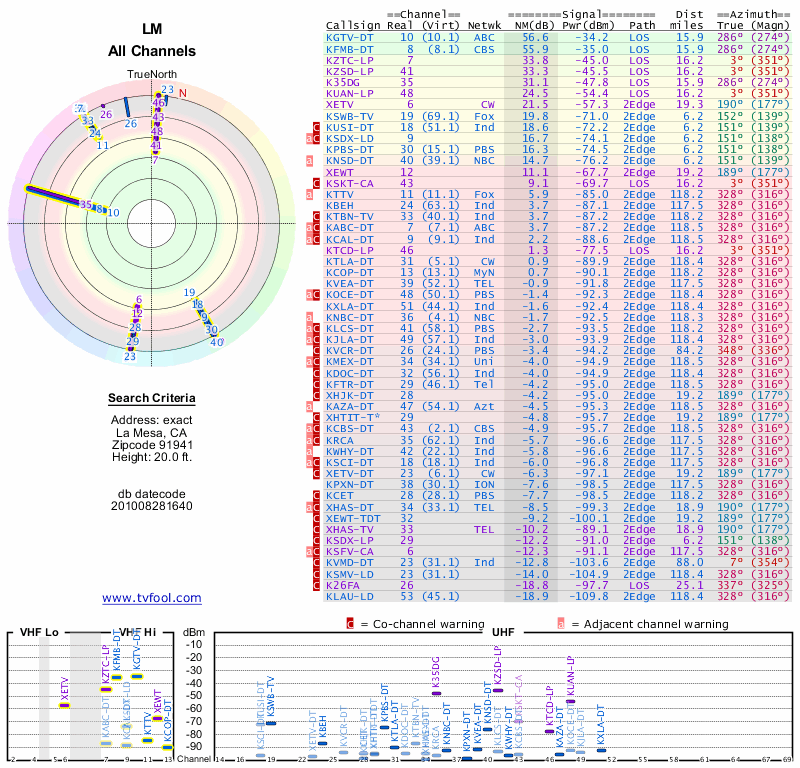Click the adjacent channel badge beside KTTV
This screenshot has height=768, width=800.
point(309,194)
